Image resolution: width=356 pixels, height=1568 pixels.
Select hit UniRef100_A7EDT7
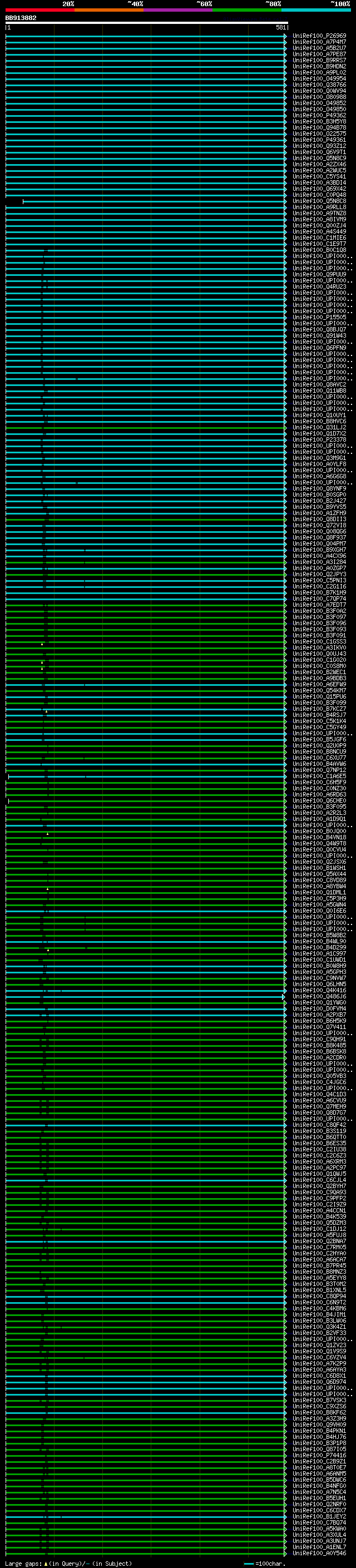pyautogui.click(x=319, y=605)
